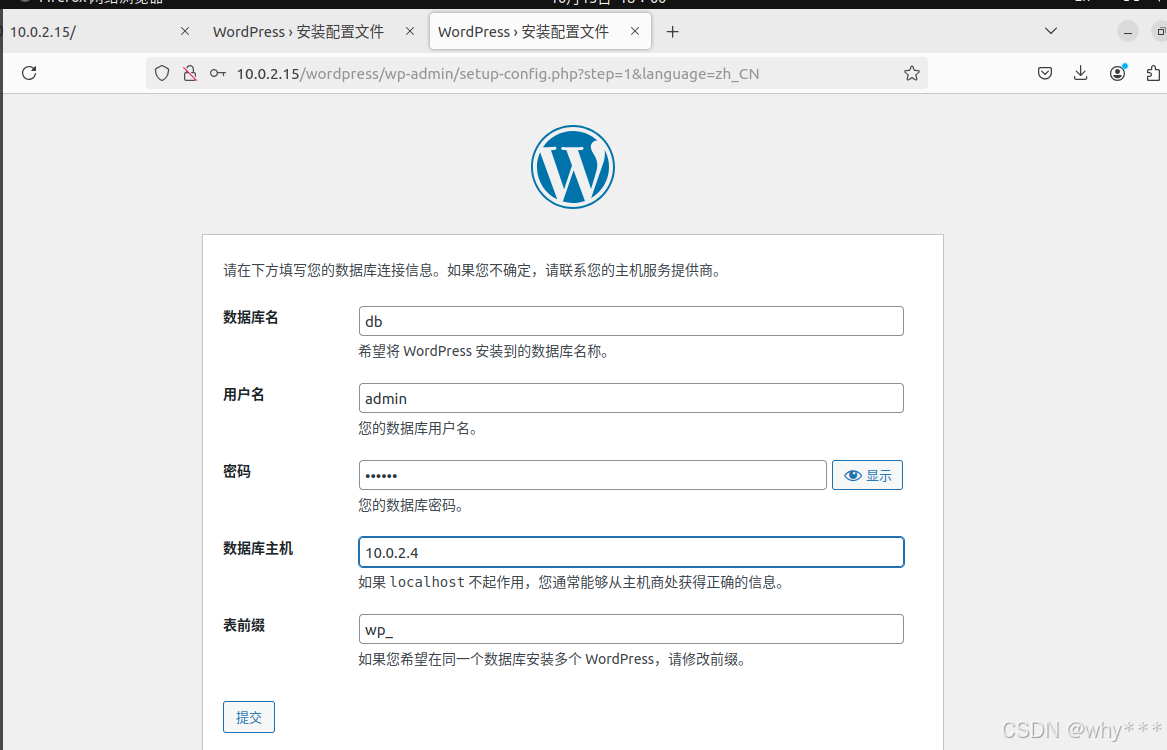The image size is (1167, 750).
Task: Click the WordPress logo
Action: (572, 166)
